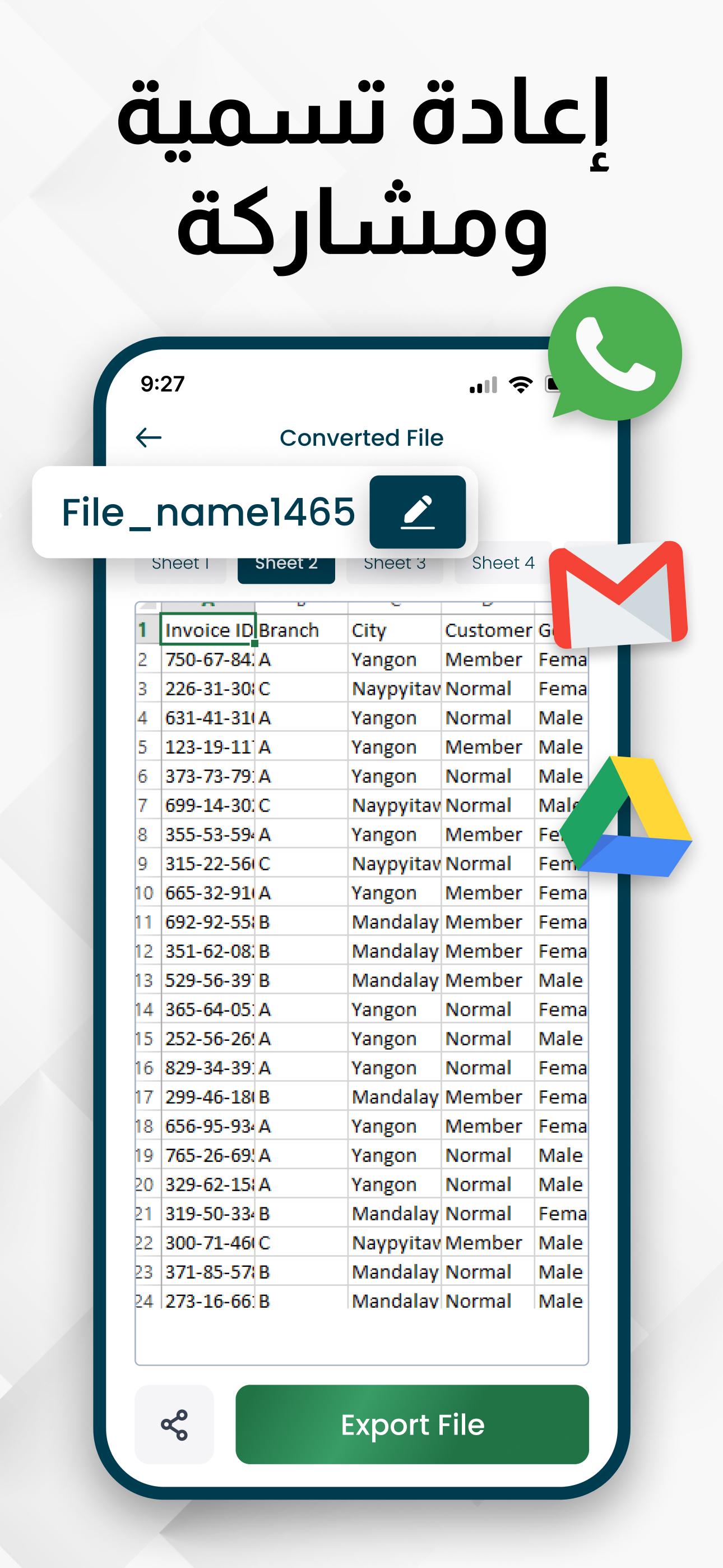Open the Sheet 4 tab

pyautogui.click(x=503, y=563)
